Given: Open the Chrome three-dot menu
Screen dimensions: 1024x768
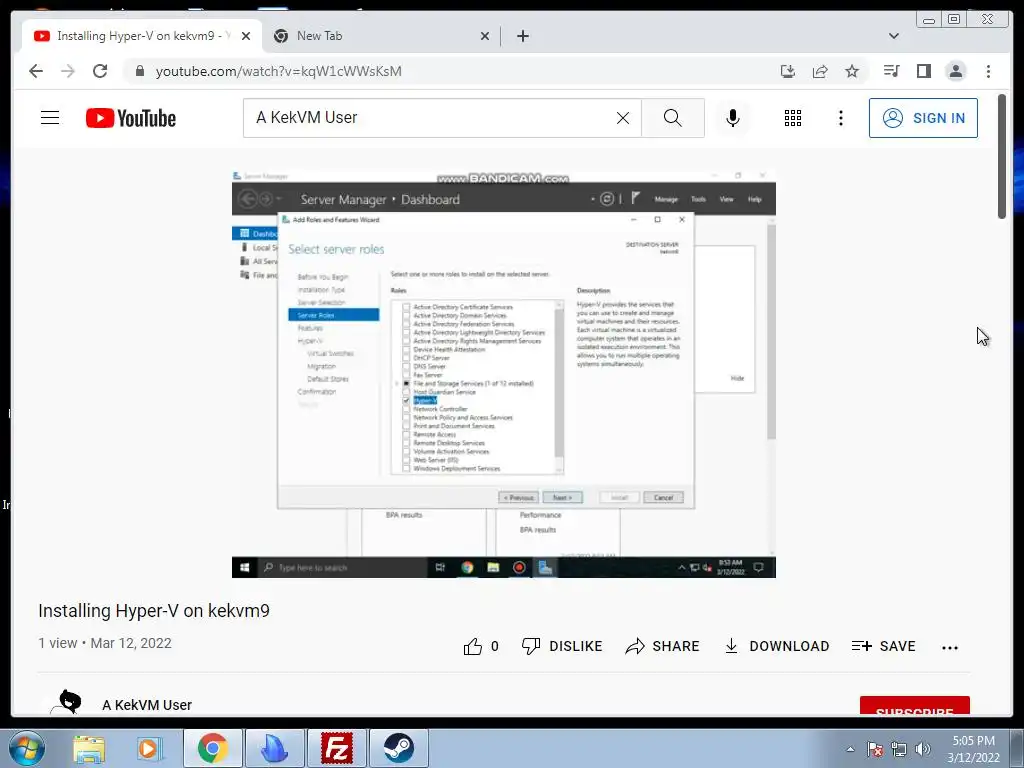Looking at the screenshot, I should 989,71.
